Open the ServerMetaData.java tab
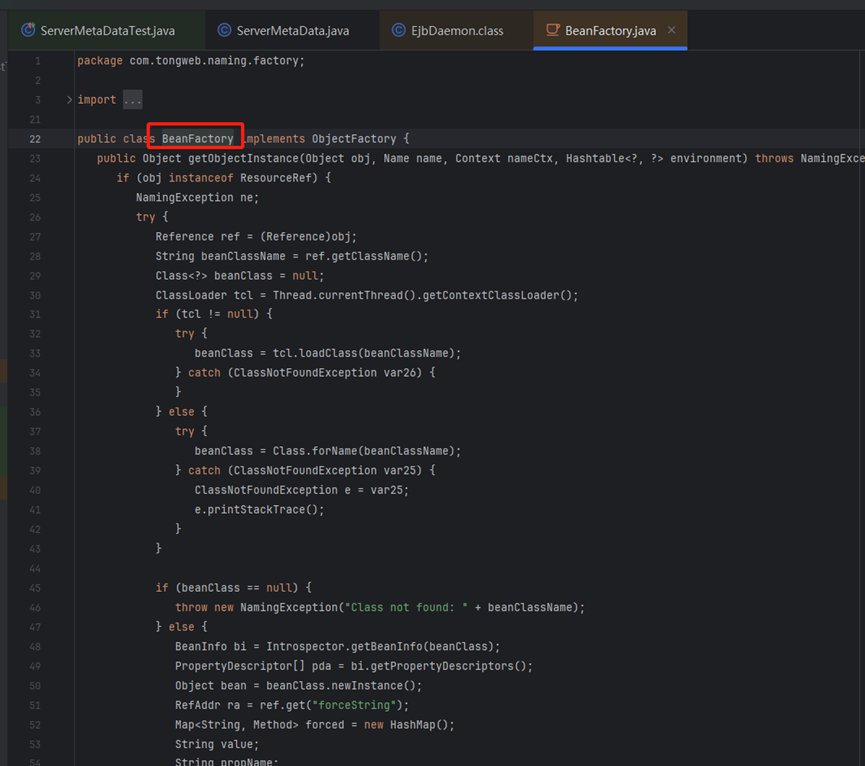 click(x=293, y=31)
